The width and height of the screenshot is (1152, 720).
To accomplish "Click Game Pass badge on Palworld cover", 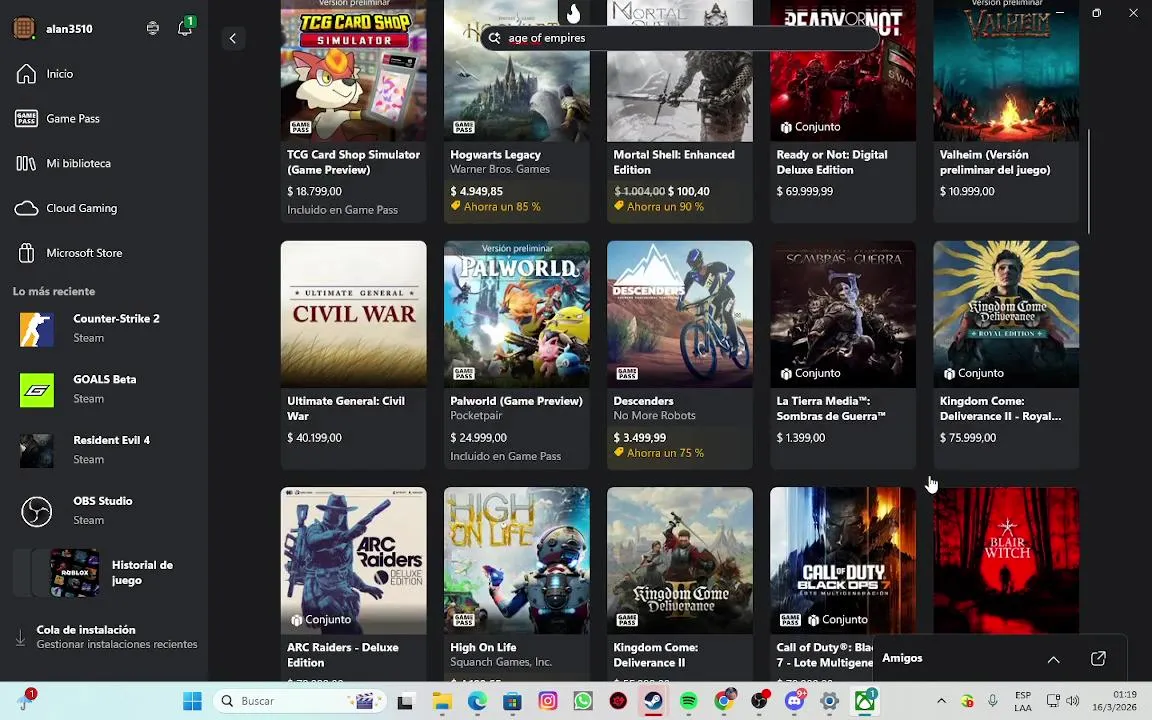I will pyautogui.click(x=464, y=373).
